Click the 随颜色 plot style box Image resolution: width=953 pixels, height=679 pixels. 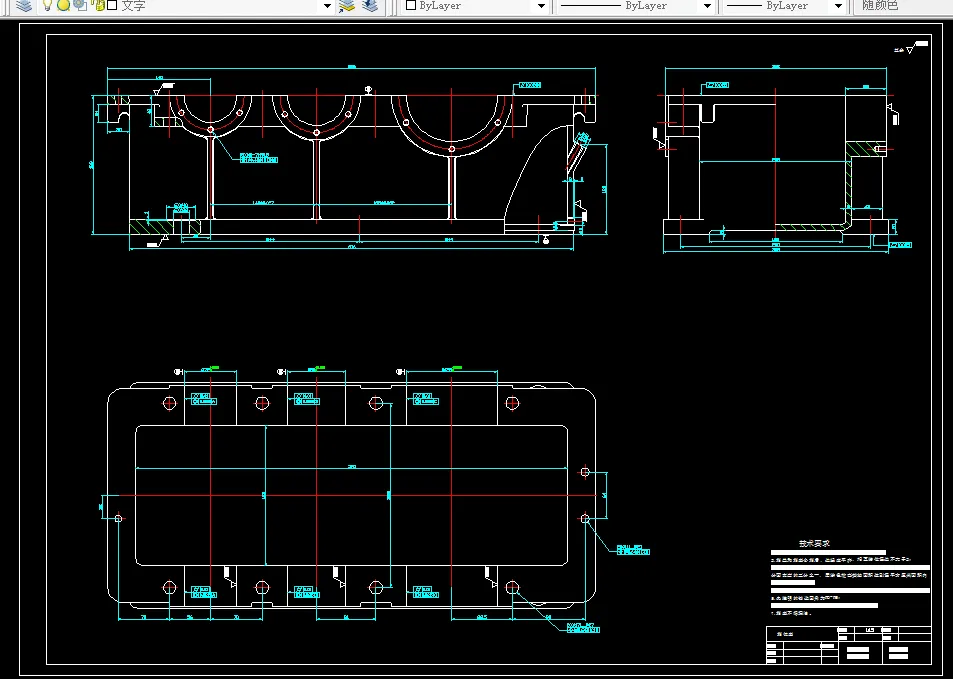pyautogui.click(x=902, y=5)
